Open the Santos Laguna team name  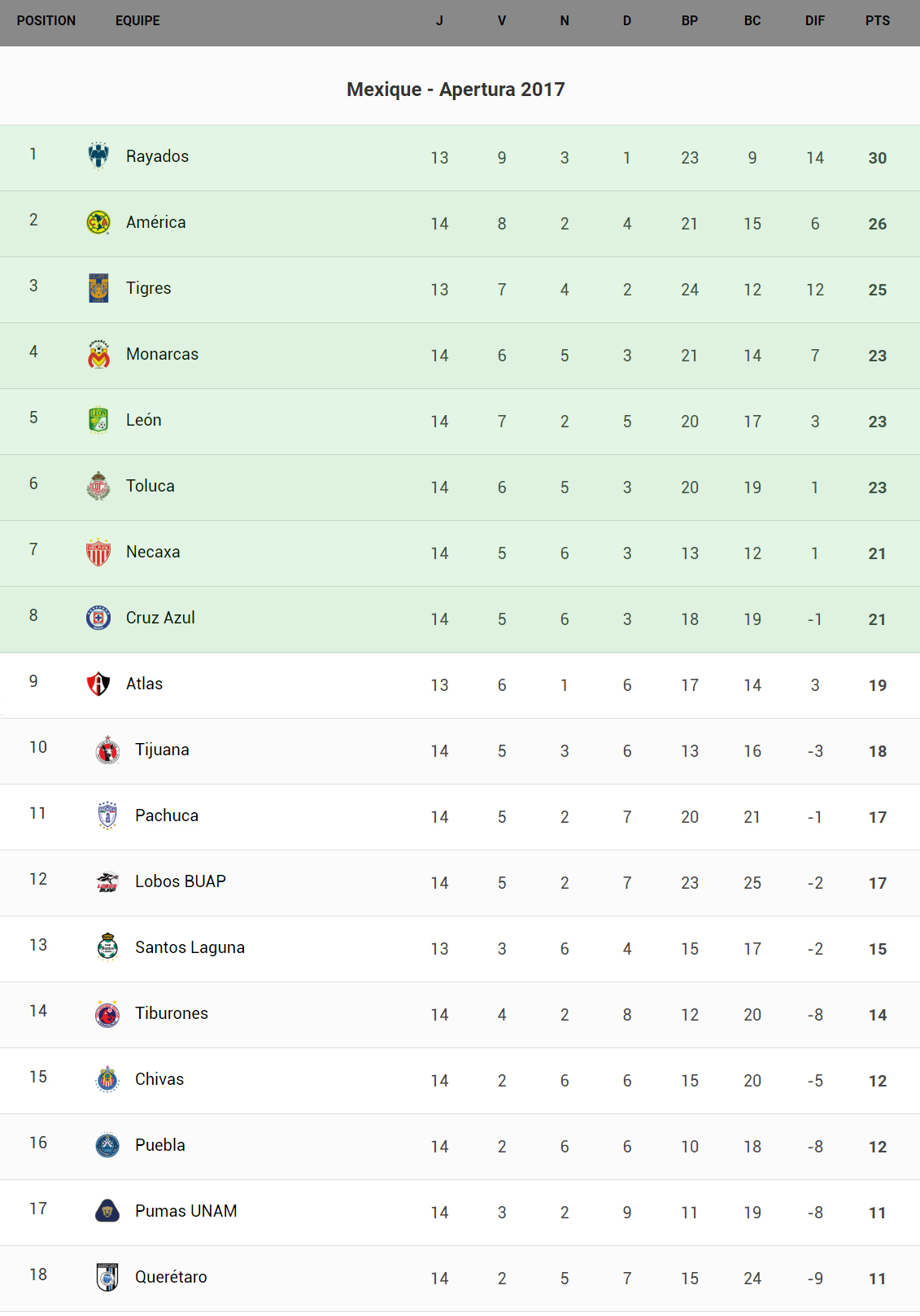[x=190, y=947]
